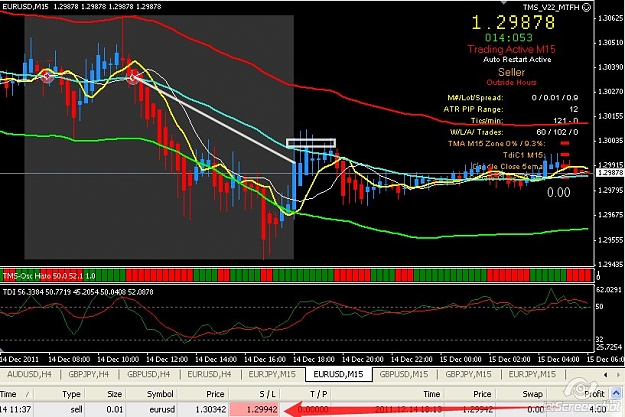Click the blue up arrow beside the Profit column
This screenshot has height=417, width=625.
pos(616,393)
